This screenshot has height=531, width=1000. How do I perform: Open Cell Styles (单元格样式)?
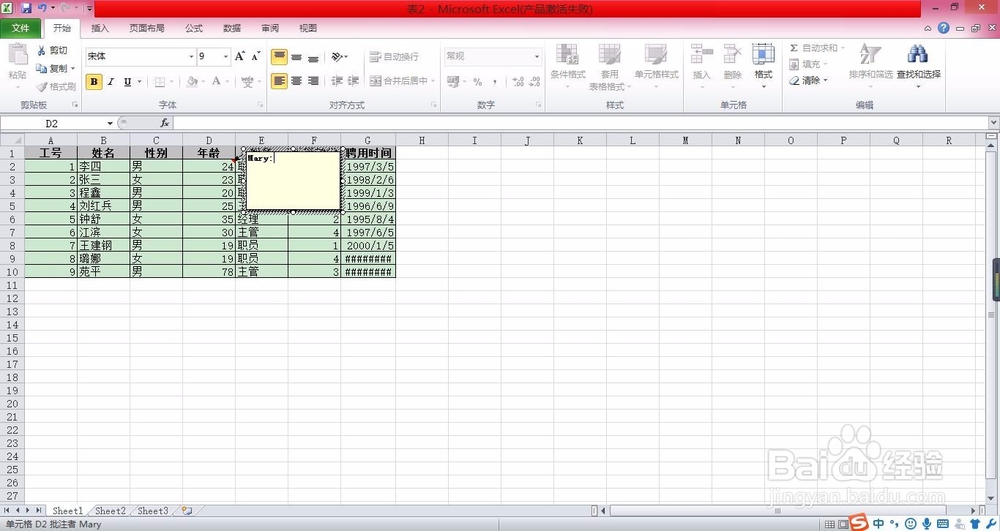pyautogui.click(x=656, y=66)
